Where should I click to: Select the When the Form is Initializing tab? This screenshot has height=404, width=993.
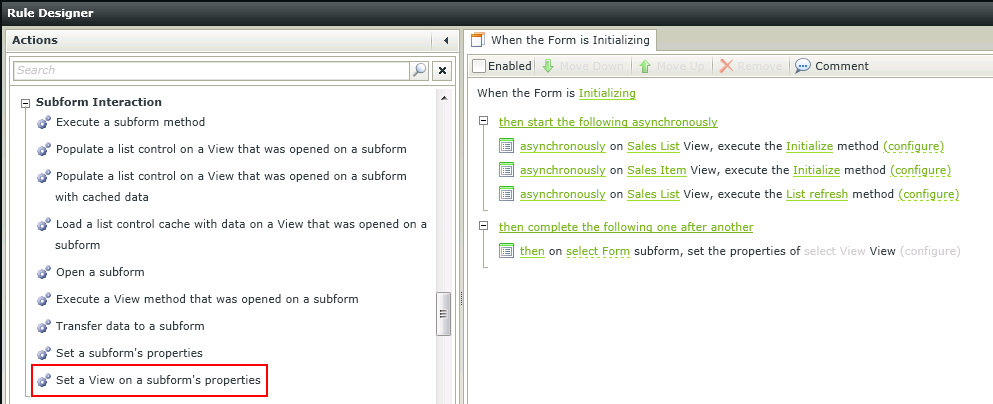561,40
